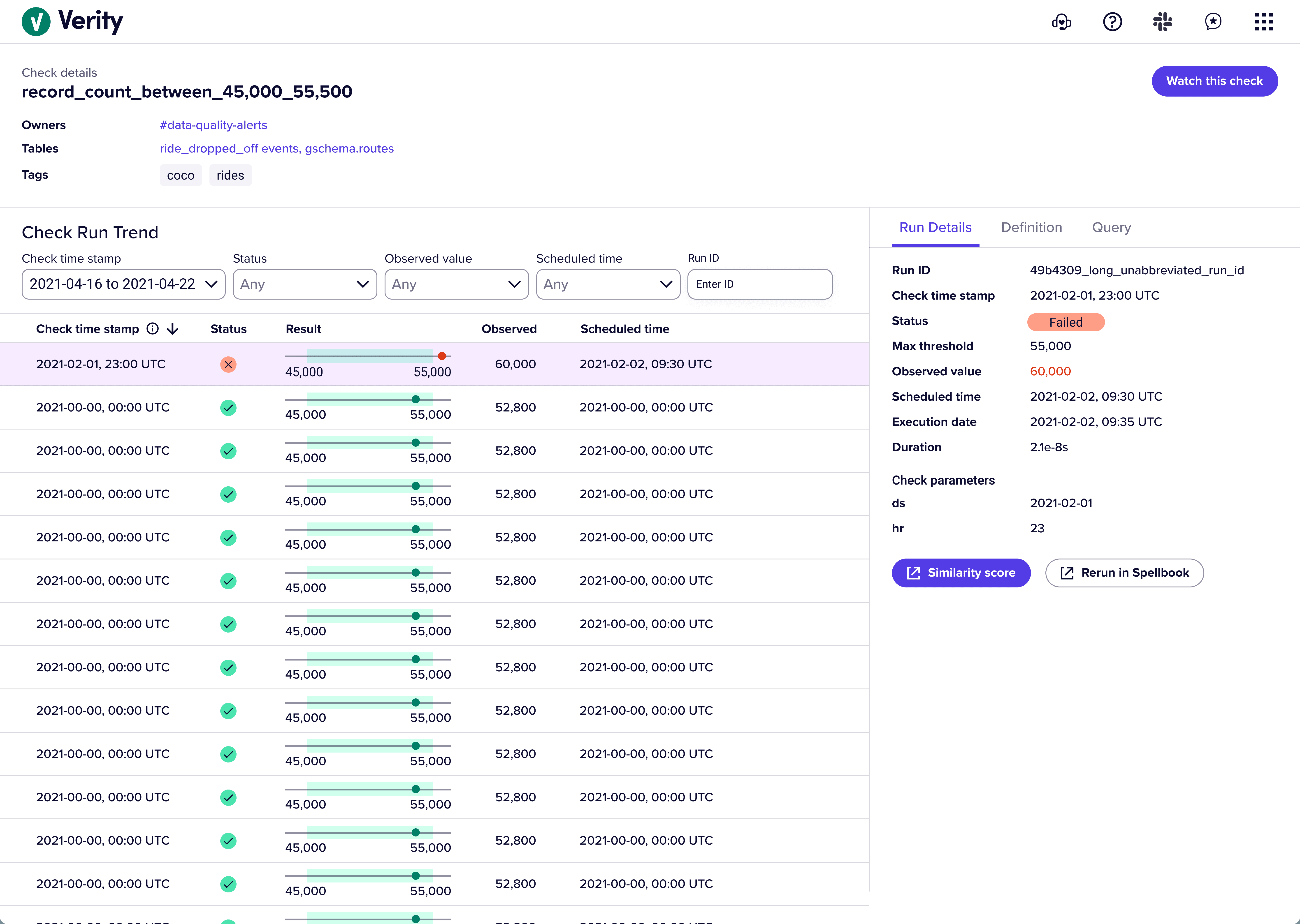
Task: Select the row 2021-02-01, 23:00 UTC
Action: [435, 364]
